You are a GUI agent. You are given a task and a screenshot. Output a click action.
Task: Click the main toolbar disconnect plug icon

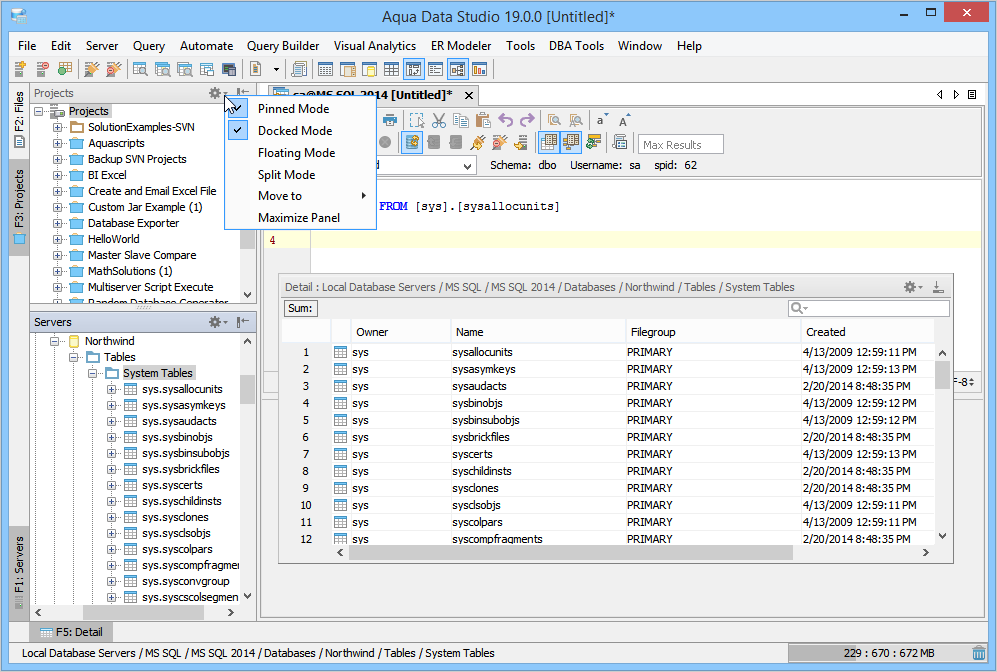[x=113, y=69]
